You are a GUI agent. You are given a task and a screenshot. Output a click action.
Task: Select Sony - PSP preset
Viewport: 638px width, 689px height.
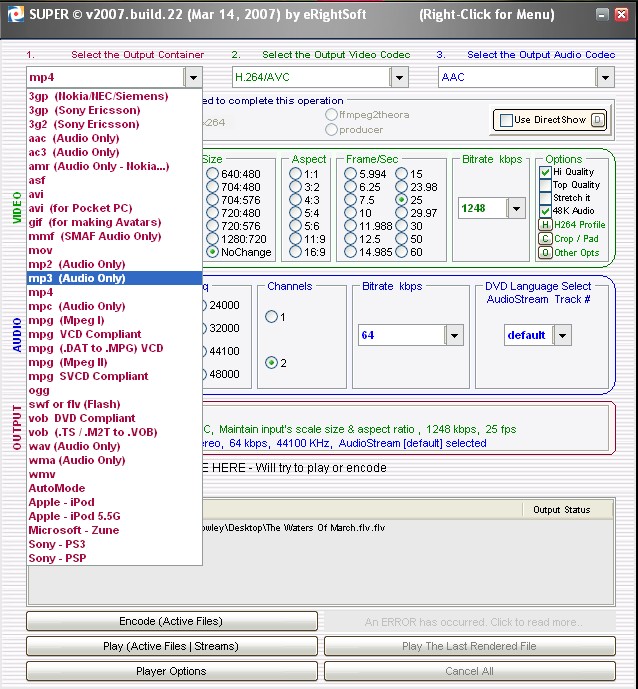pyautogui.click(x=114, y=558)
